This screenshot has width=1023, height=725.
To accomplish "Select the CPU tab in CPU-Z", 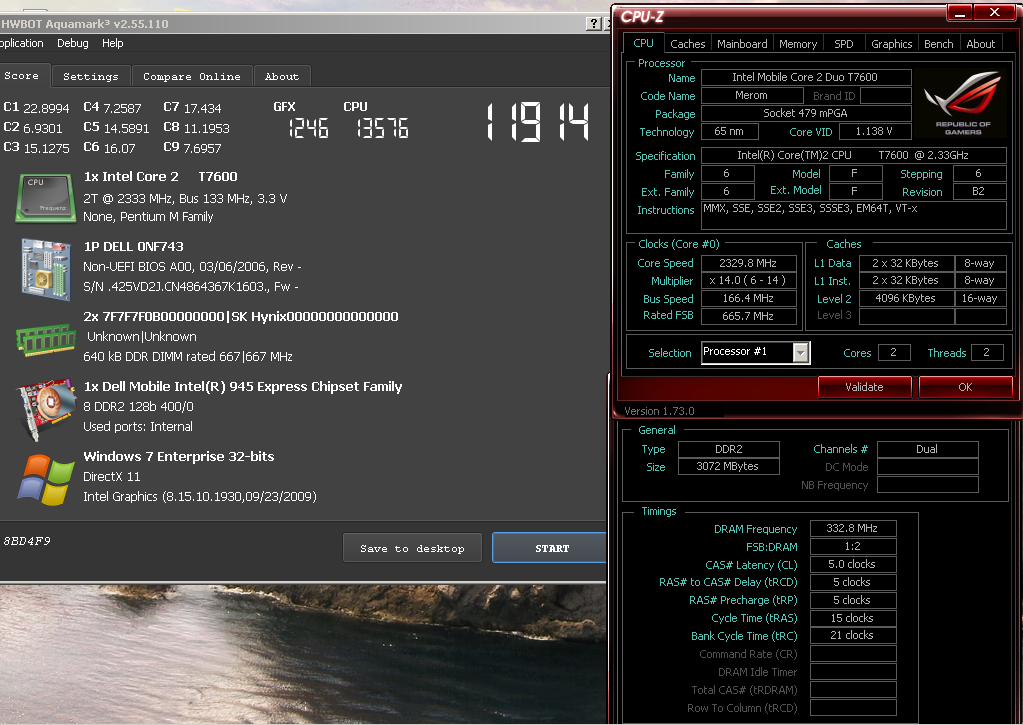I will click(x=643, y=43).
